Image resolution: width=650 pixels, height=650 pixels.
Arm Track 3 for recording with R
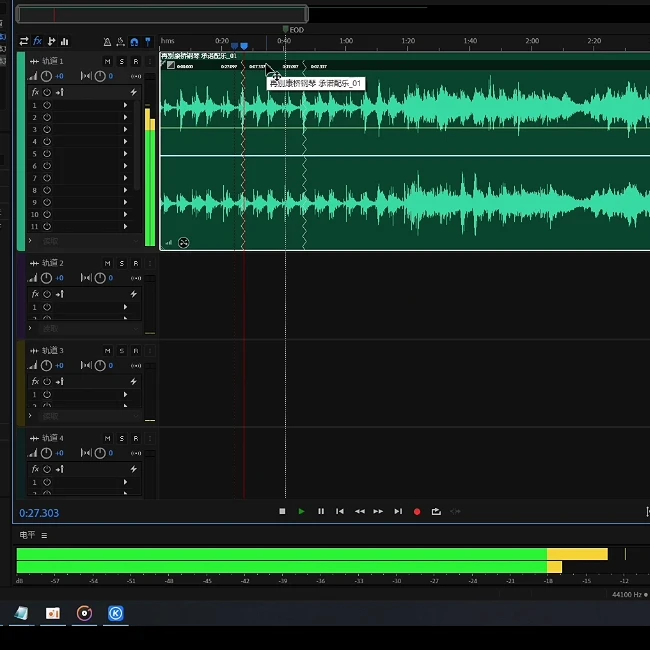click(136, 351)
